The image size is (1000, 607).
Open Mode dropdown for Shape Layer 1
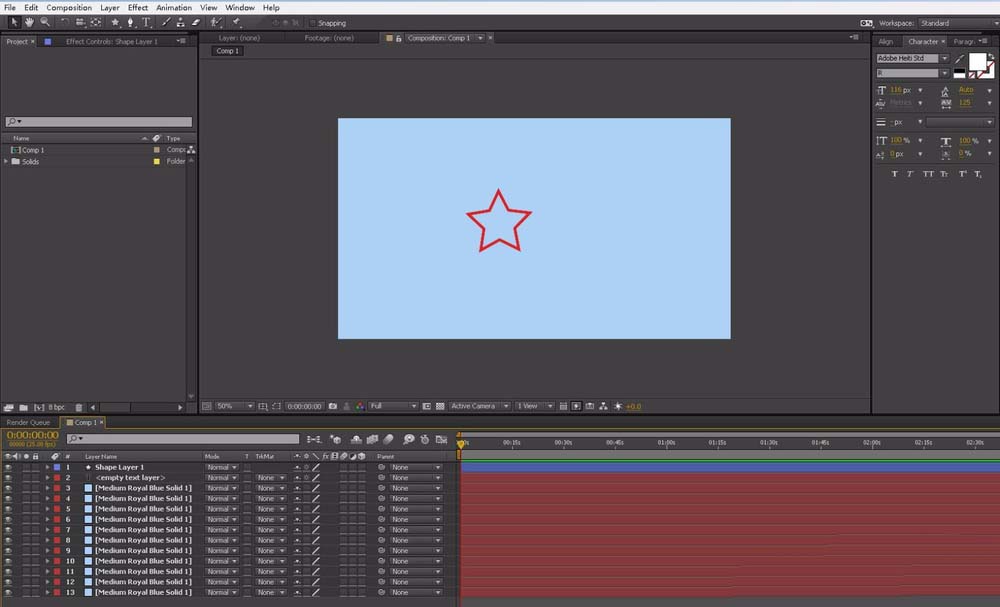tap(222, 467)
